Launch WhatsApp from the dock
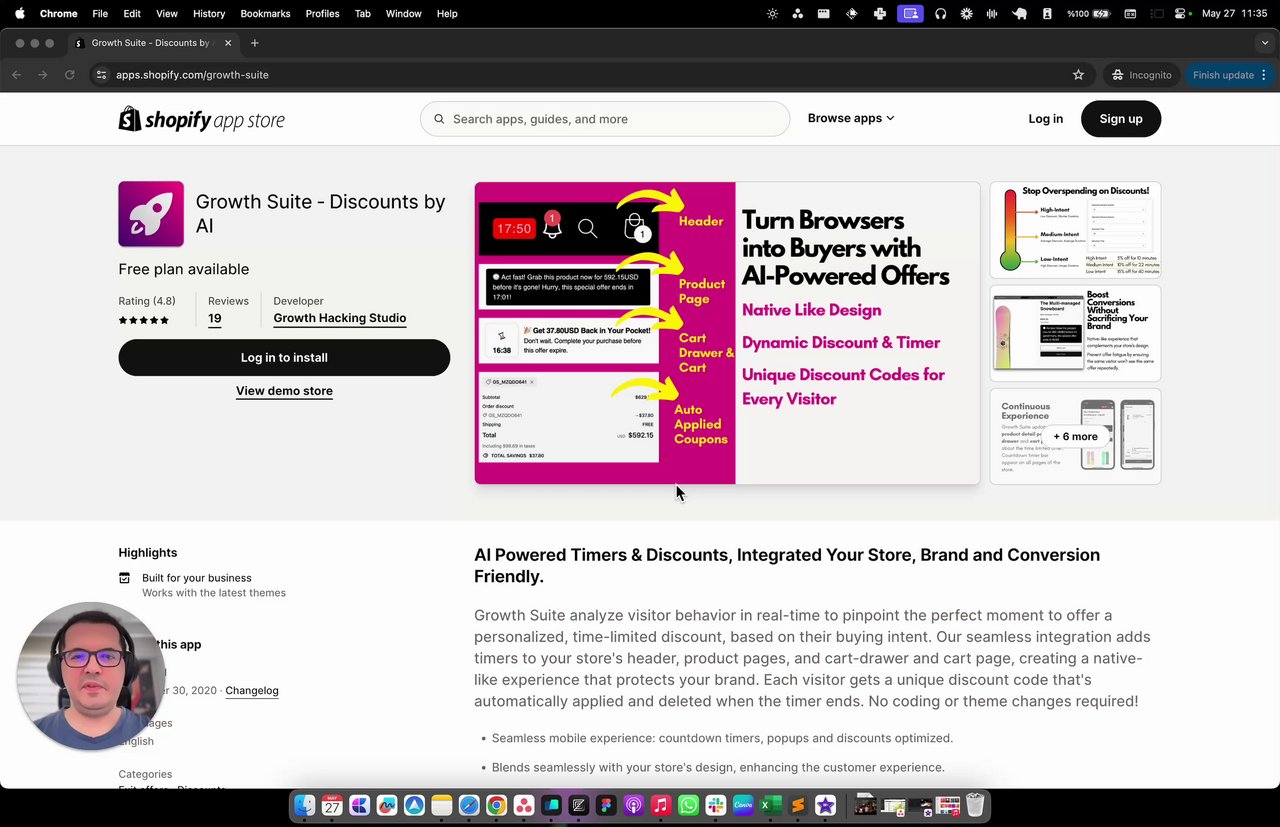This screenshot has height=827, width=1280. tap(688, 805)
